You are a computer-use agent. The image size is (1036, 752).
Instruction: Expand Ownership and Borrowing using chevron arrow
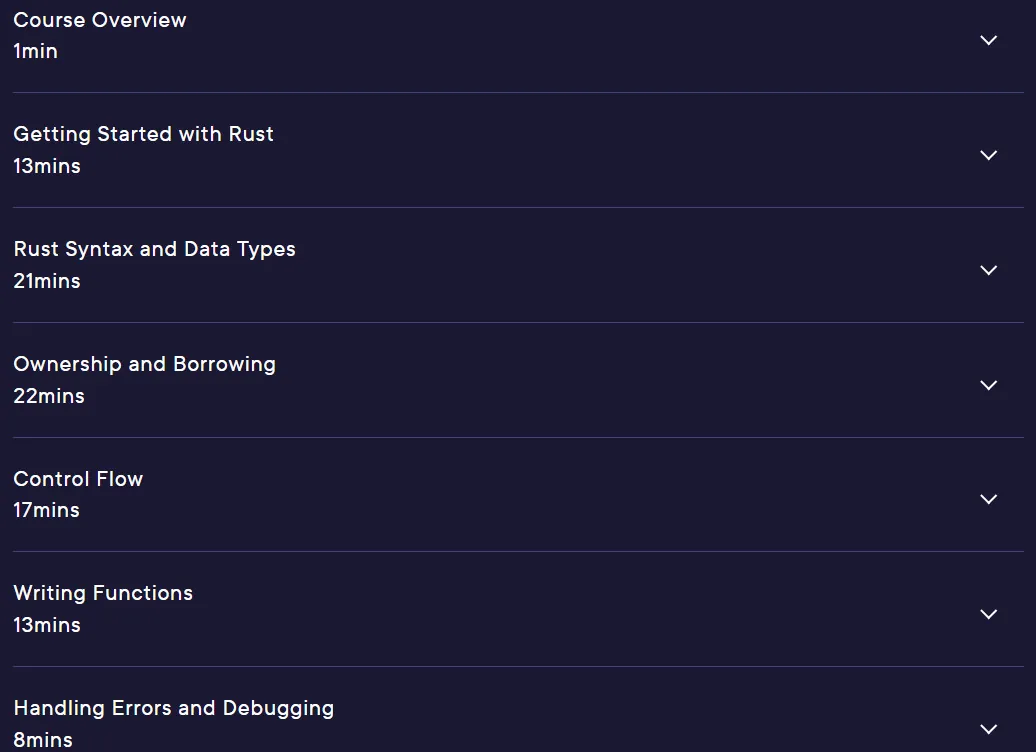click(988, 385)
